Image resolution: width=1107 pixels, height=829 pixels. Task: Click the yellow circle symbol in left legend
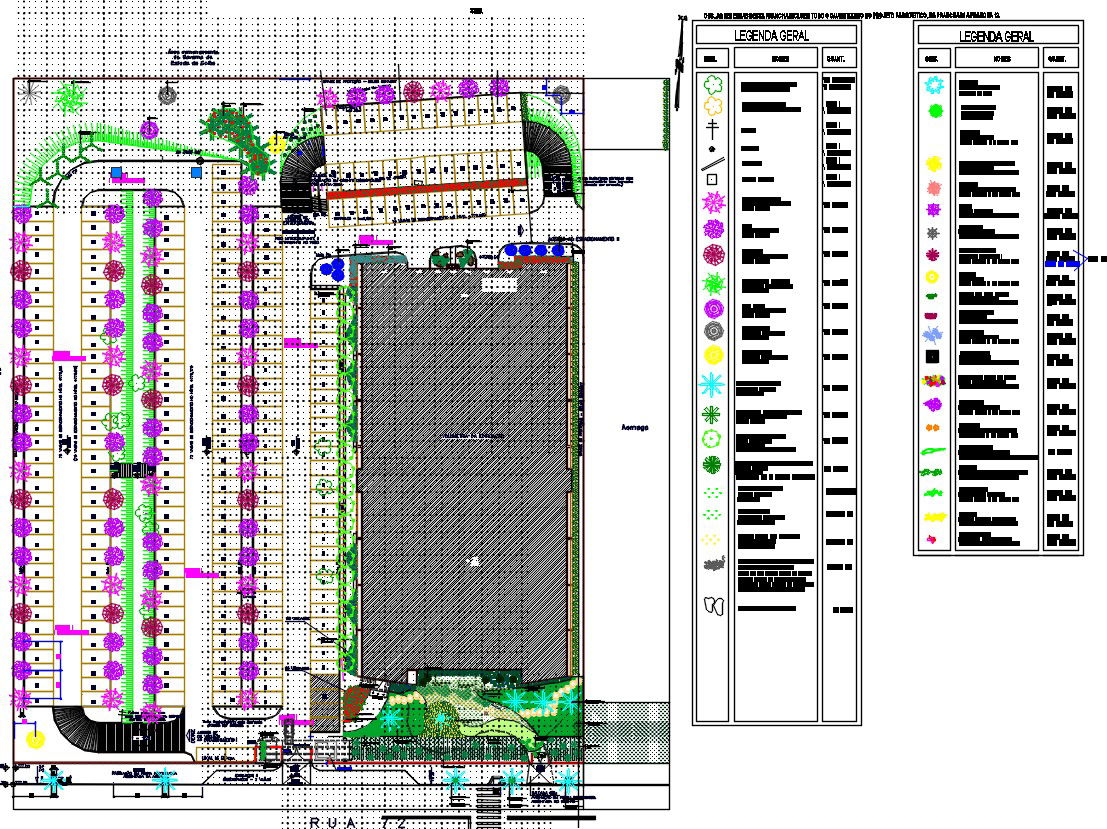point(713,354)
